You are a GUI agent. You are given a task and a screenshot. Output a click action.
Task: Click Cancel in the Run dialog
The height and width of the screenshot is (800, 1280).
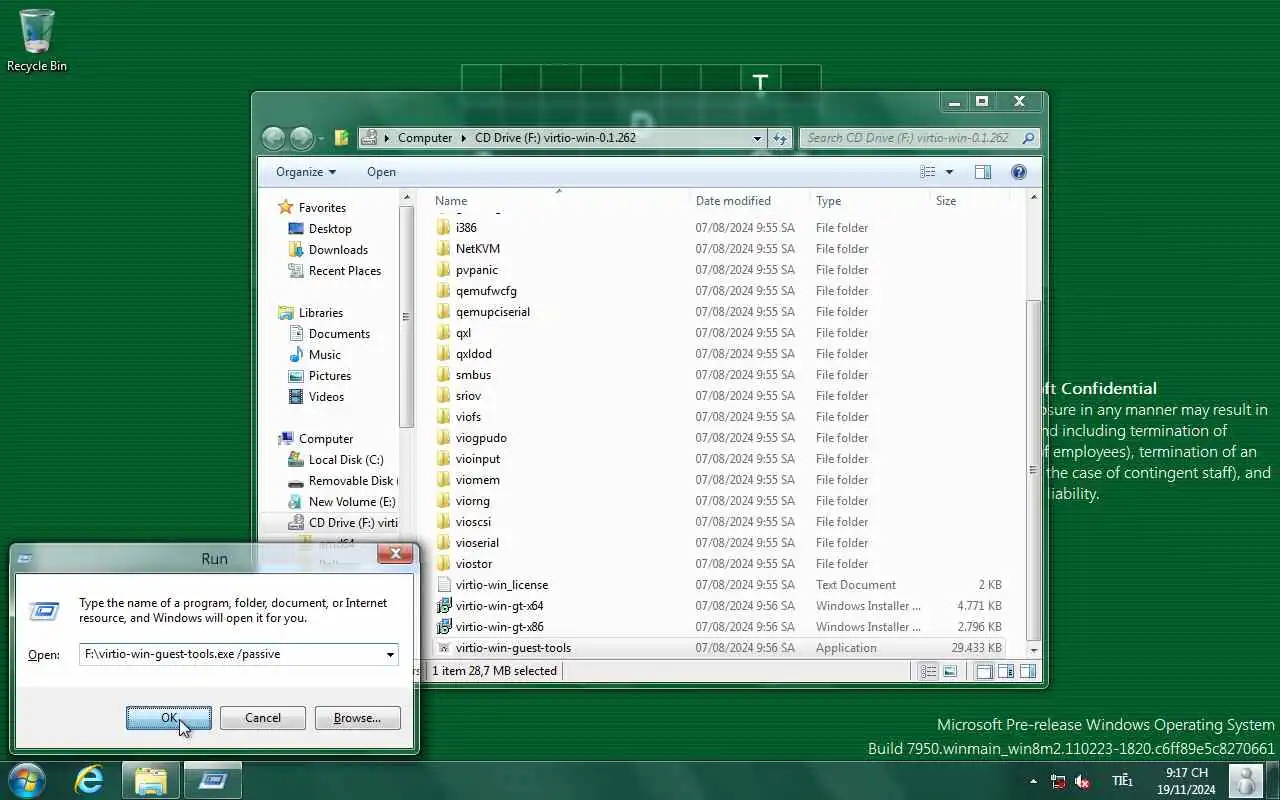pos(263,718)
